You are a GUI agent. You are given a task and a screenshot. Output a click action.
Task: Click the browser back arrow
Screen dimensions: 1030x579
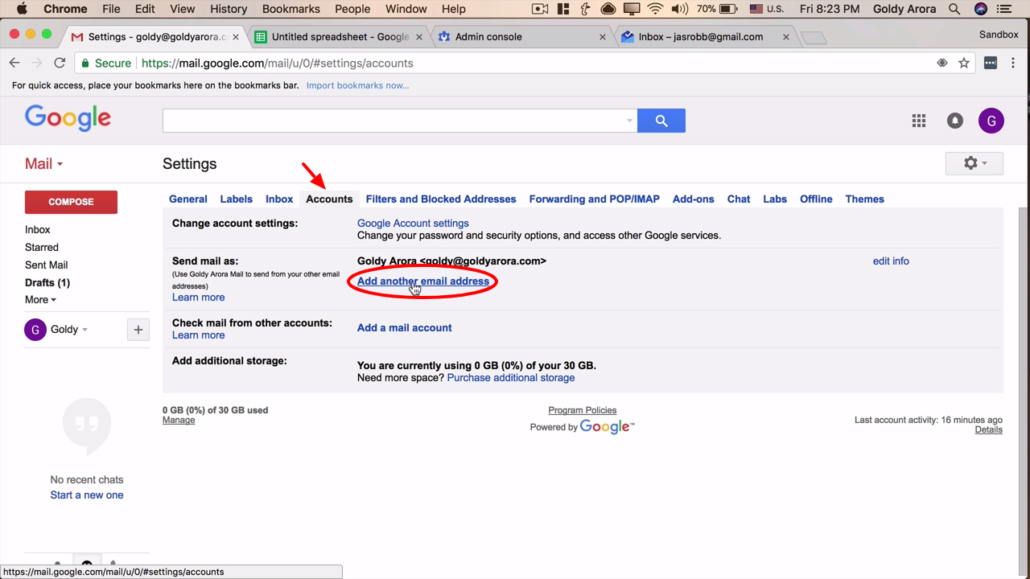(x=14, y=63)
